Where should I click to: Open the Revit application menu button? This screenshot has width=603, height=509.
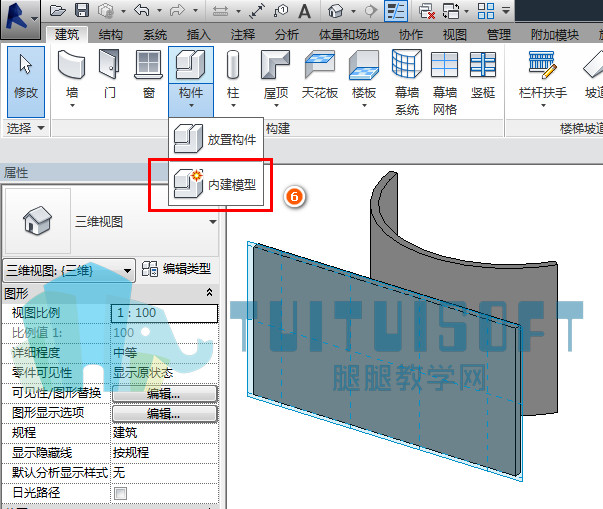pyautogui.click(x=20, y=18)
